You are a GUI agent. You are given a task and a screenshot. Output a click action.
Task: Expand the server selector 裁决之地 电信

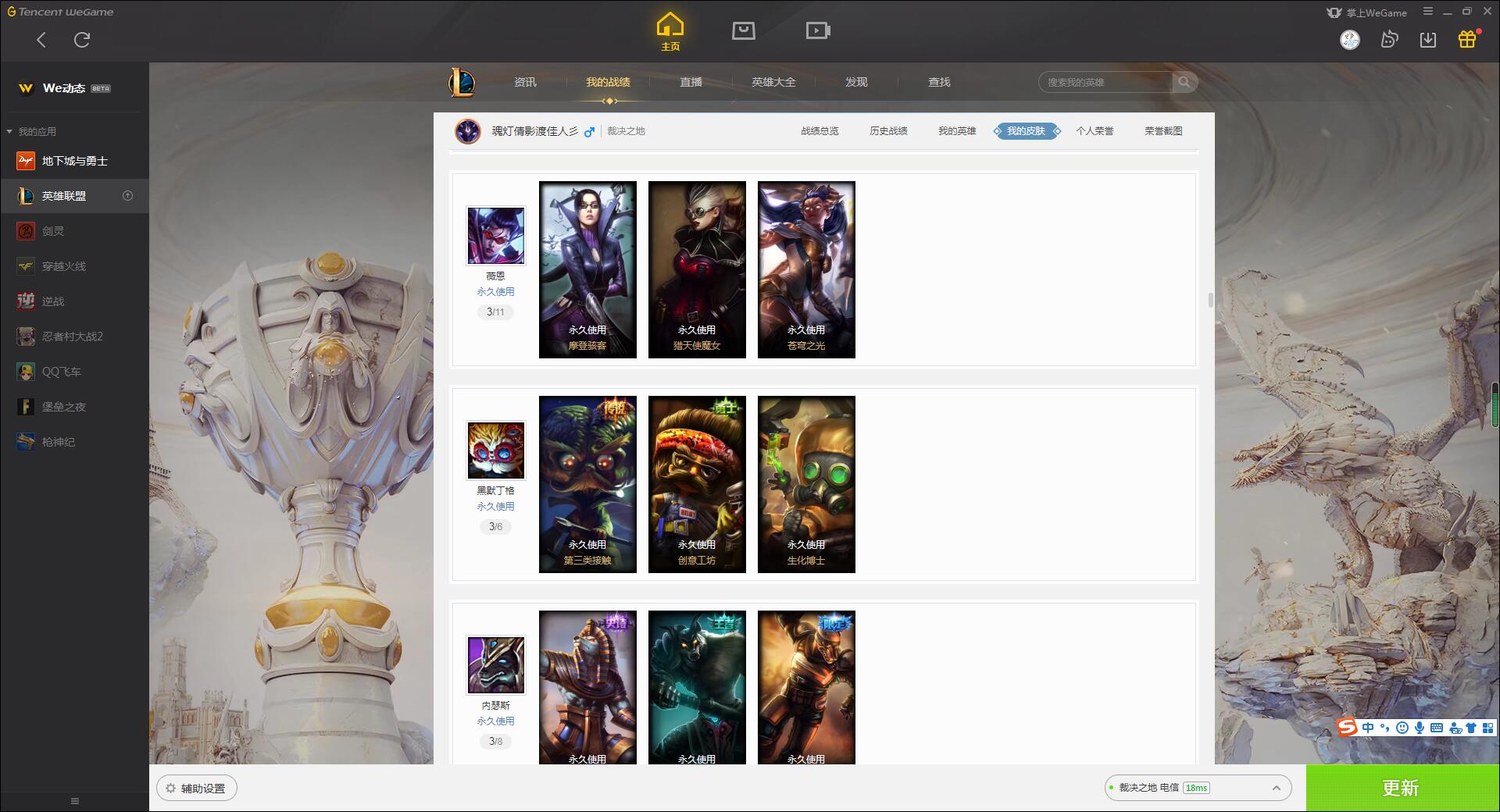[x=1198, y=788]
